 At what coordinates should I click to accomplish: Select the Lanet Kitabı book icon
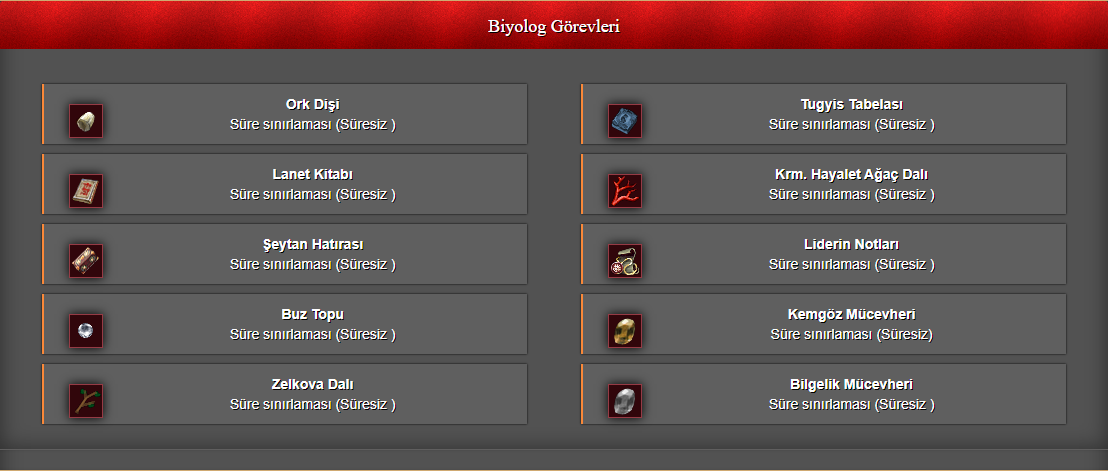point(86,191)
